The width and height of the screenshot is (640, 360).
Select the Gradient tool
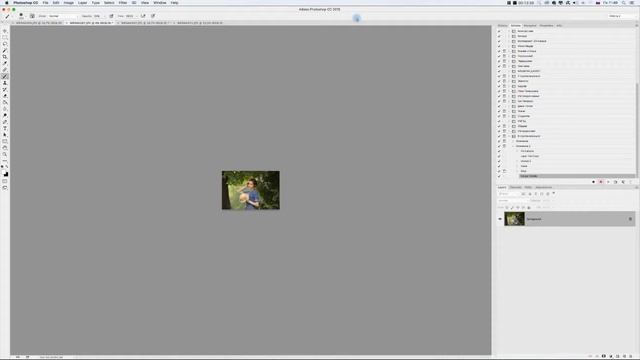coord(5,102)
